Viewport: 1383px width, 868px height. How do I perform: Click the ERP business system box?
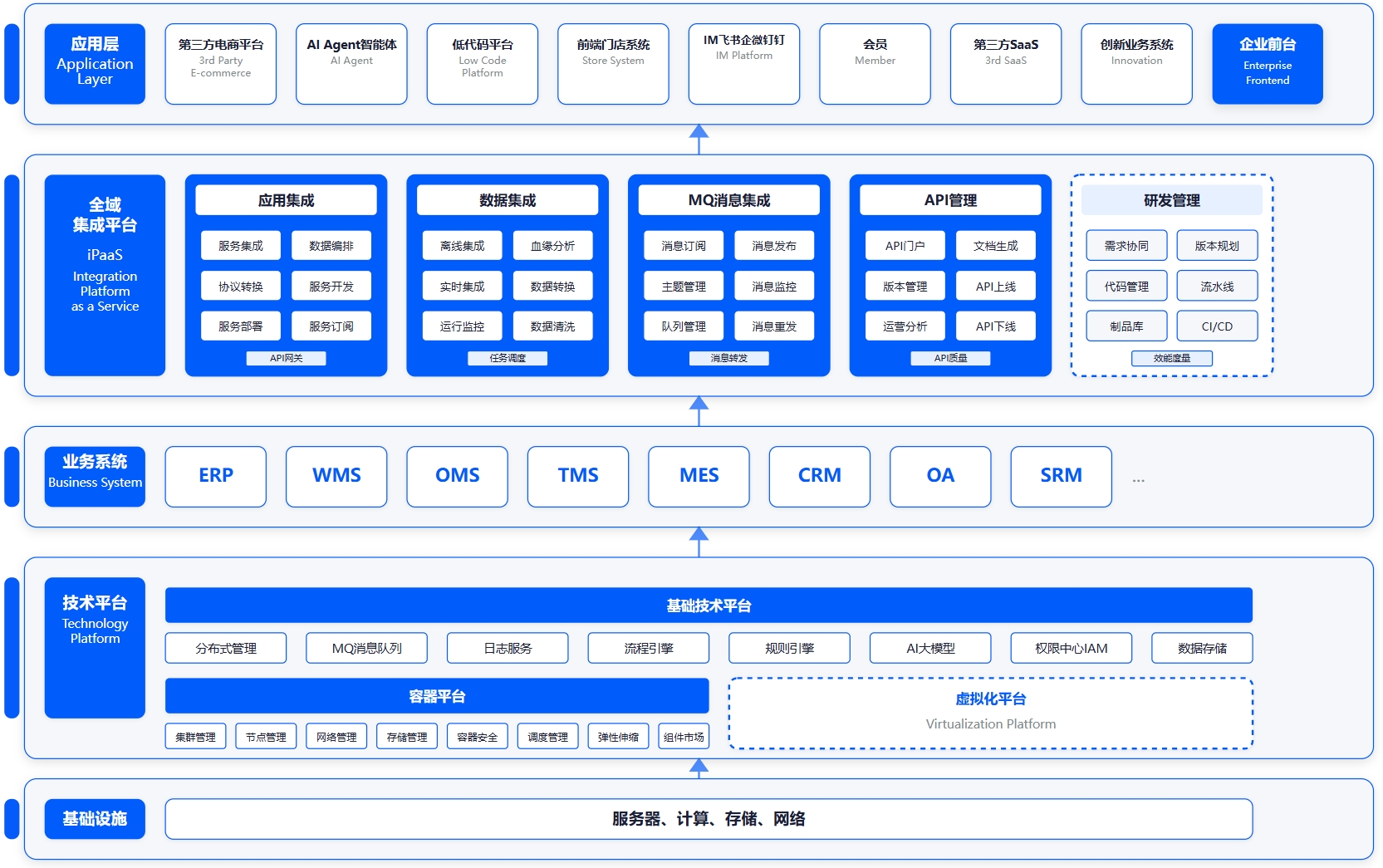coord(215,476)
